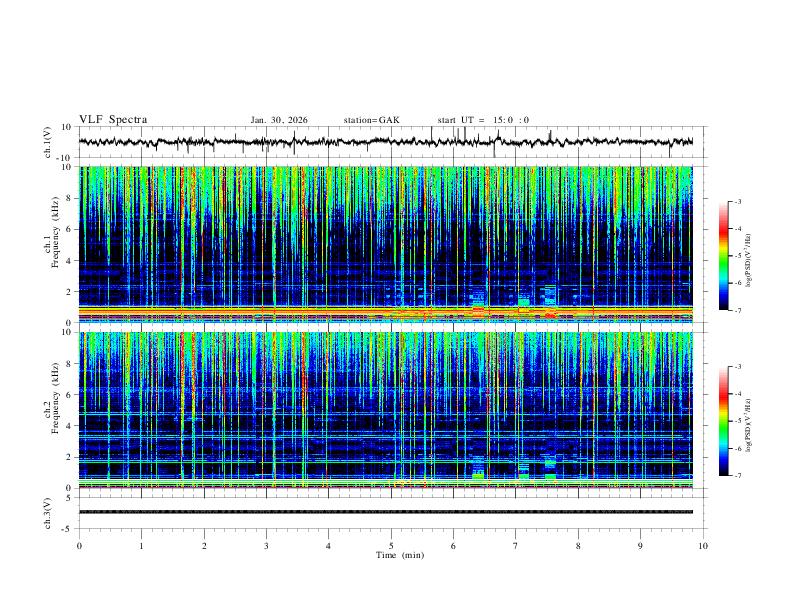Click the ch.1 PSD color bar

(x=723, y=256)
